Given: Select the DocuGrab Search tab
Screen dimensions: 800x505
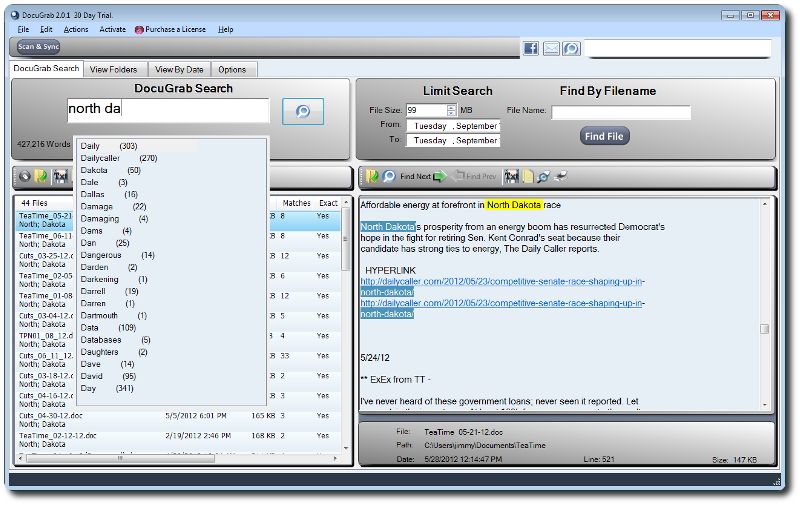Looking at the screenshot, I should tap(46, 68).
